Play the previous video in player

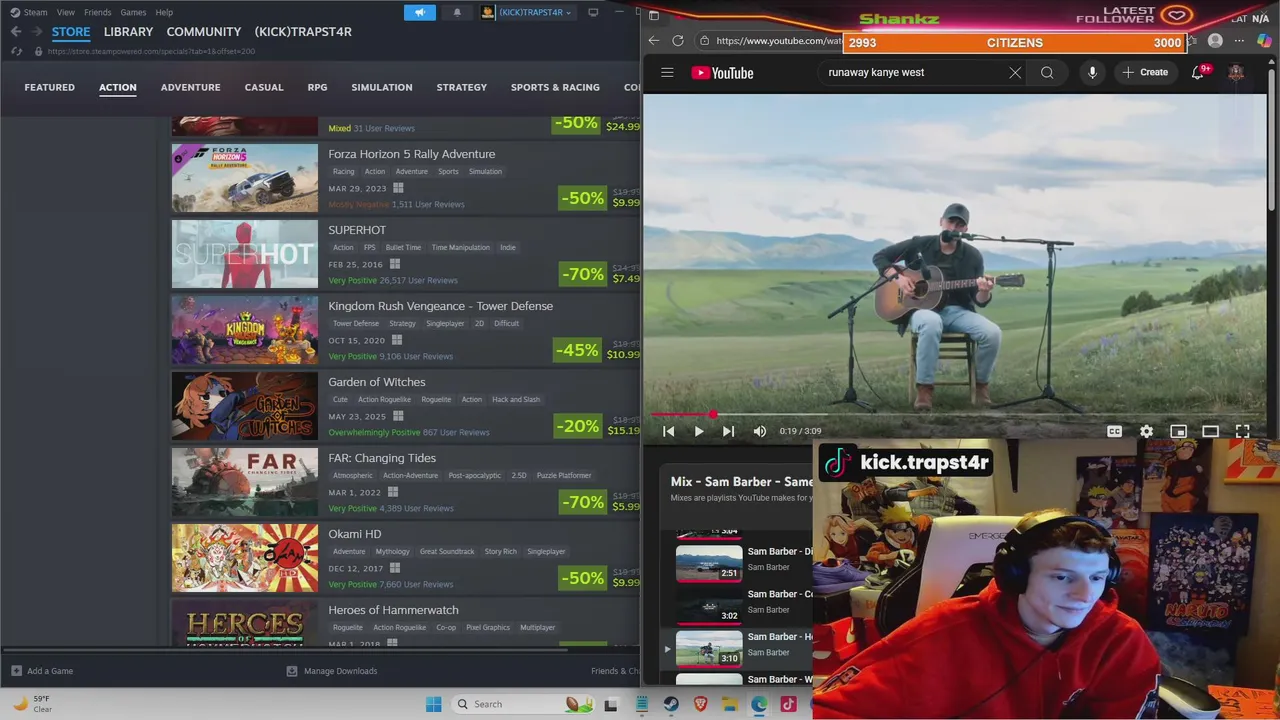click(x=669, y=431)
